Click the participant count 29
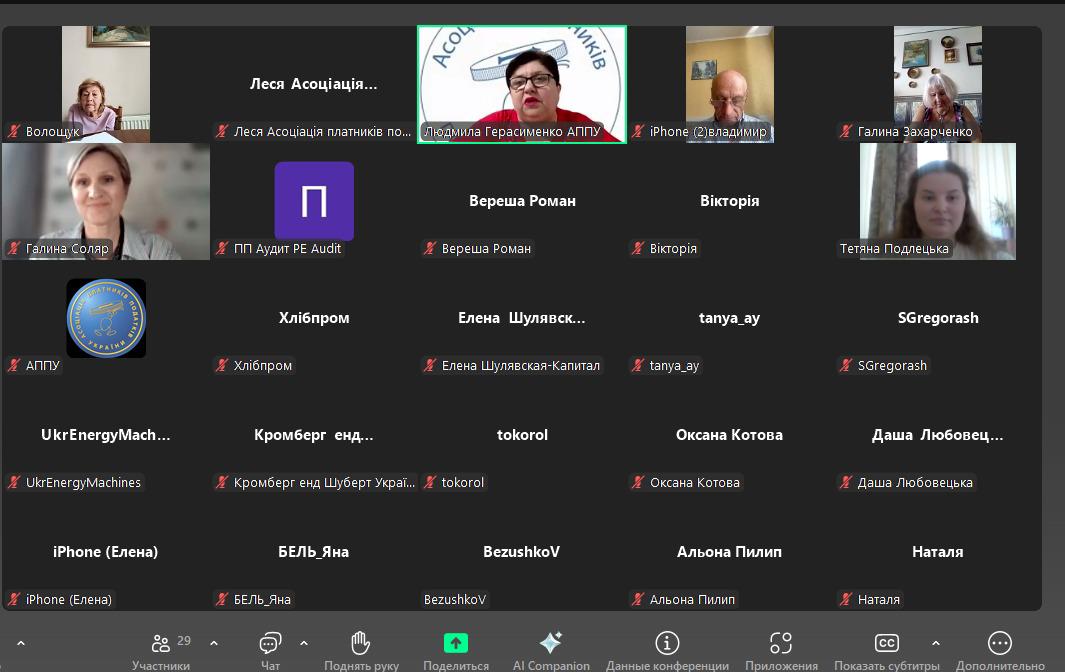 [x=184, y=640]
